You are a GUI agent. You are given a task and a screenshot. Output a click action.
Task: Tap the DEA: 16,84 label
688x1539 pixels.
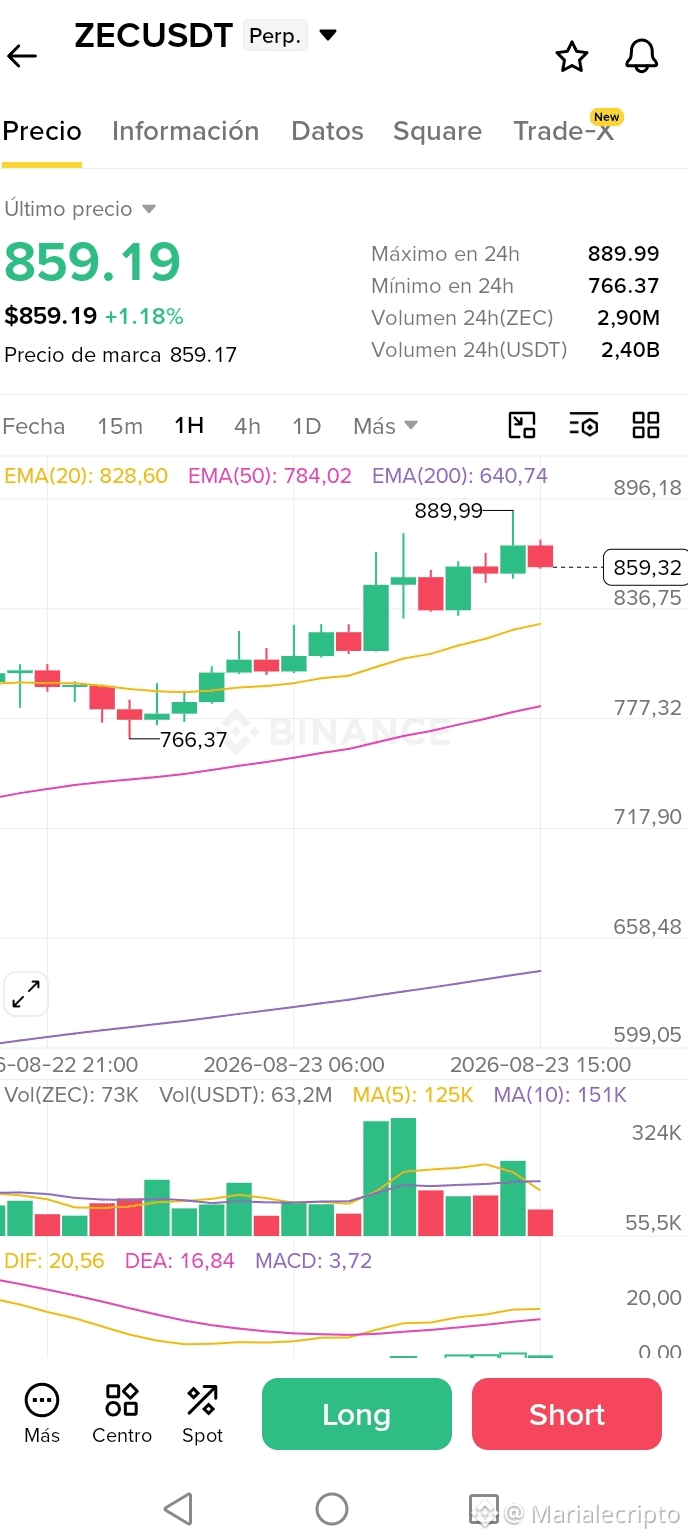click(x=180, y=1261)
